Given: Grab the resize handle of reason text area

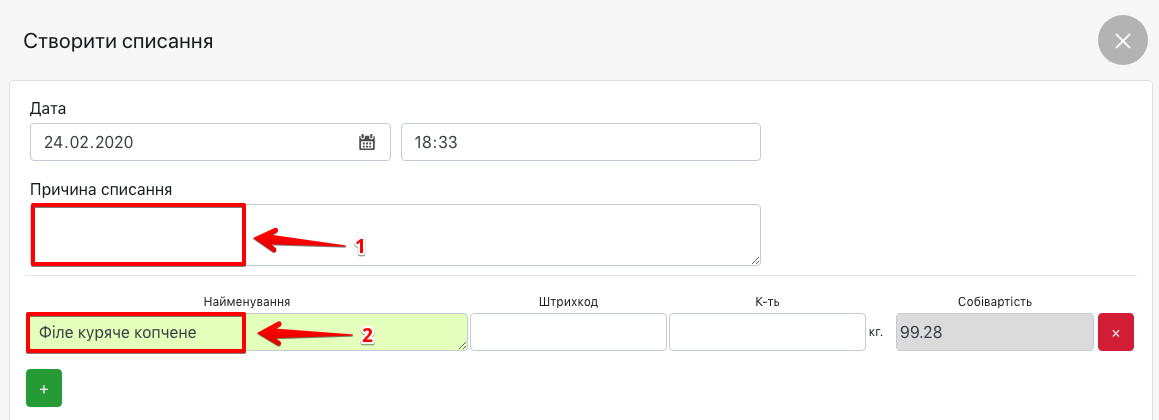Looking at the screenshot, I should 754,259.
